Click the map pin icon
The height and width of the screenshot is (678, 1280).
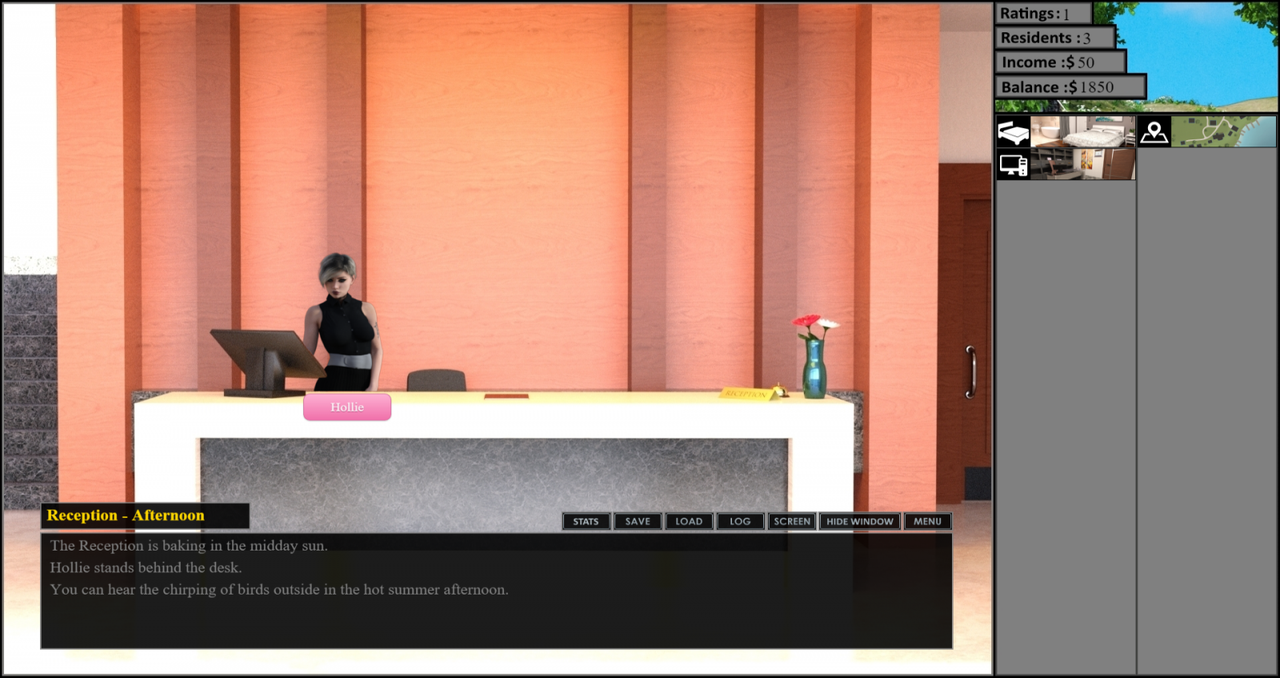pyautogui.click(x=1154, y=132)
